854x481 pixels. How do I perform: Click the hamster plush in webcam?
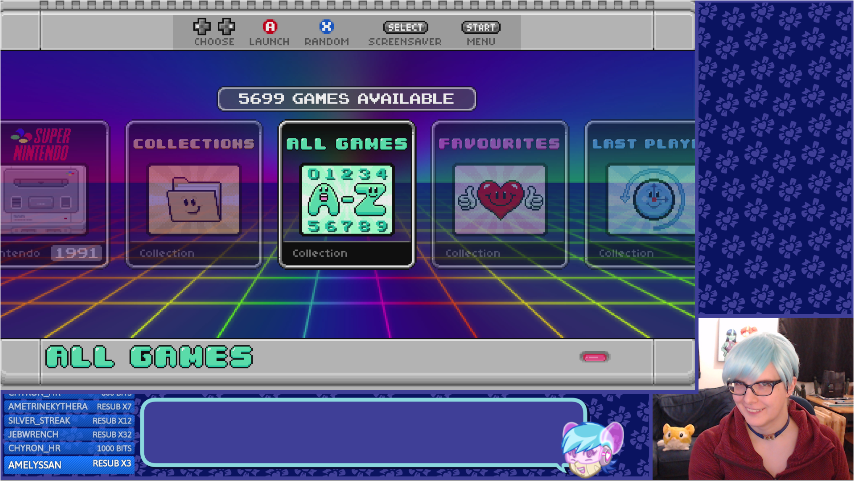676,438
